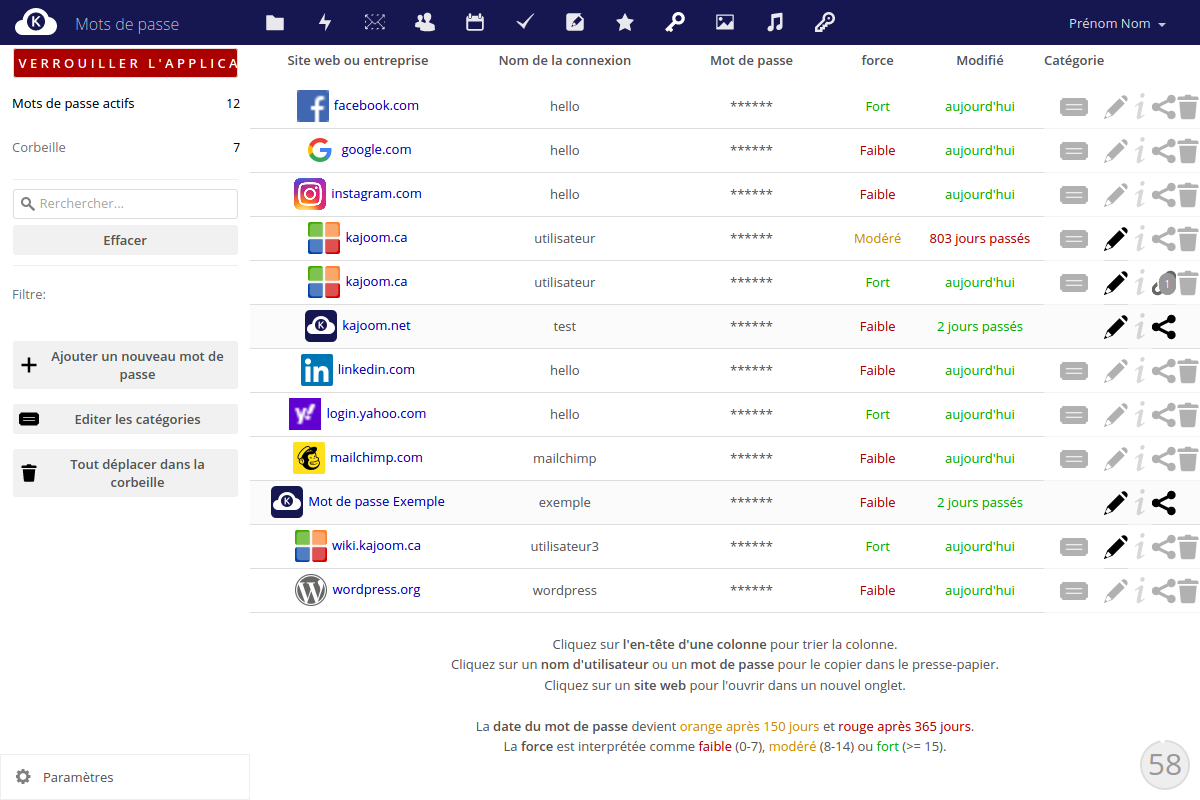Open the Music note icon
The width and height of the screenshot is (1200, 800).
[x=775, y=22]
